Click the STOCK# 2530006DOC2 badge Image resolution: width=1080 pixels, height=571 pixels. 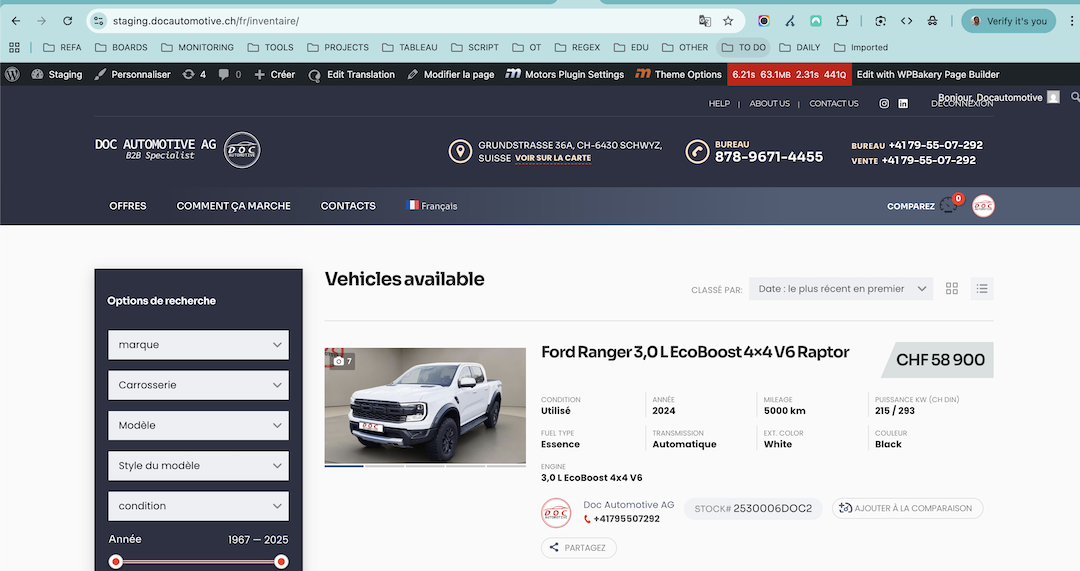coord(753,508)
